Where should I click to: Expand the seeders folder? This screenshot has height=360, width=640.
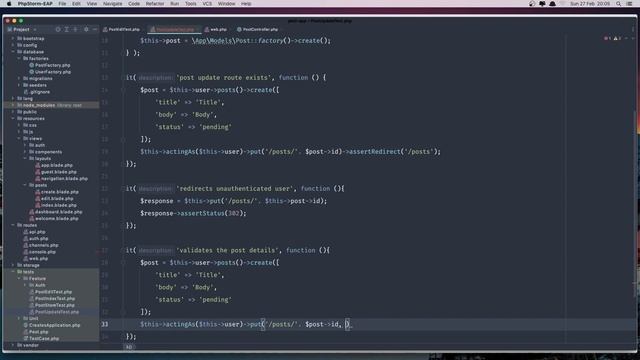pyautogui.click(x=19, y=85)
